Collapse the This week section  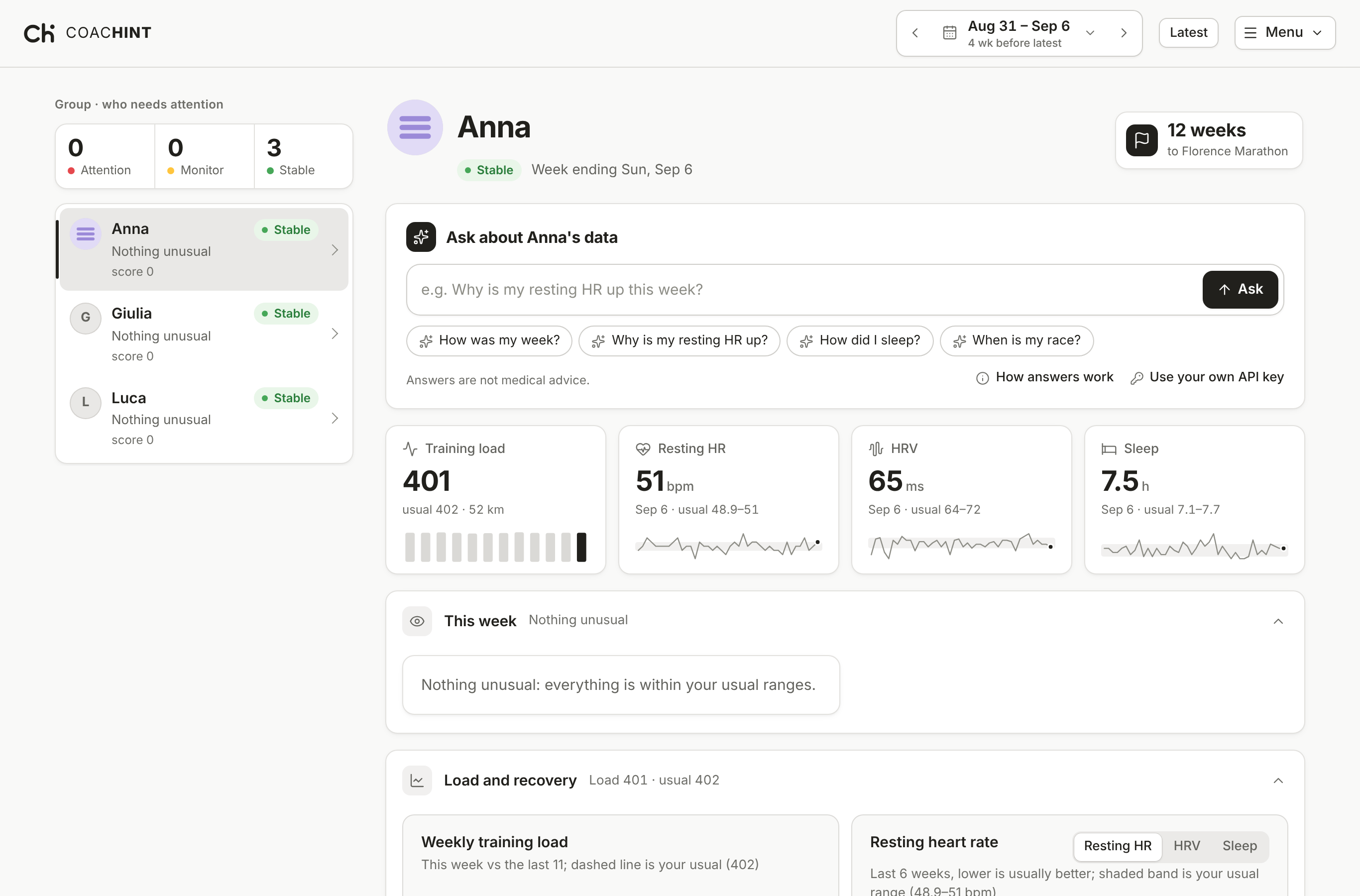point(1278,621)
